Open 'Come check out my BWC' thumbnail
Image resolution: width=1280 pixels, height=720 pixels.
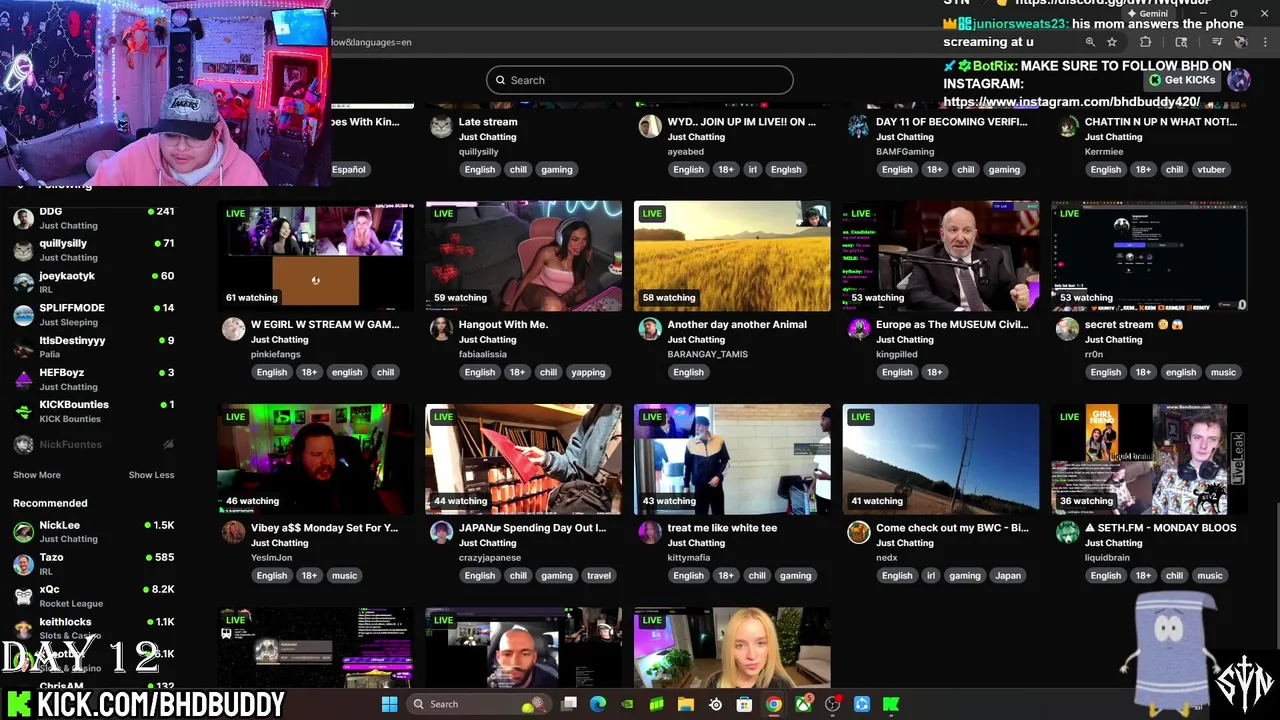941,459
